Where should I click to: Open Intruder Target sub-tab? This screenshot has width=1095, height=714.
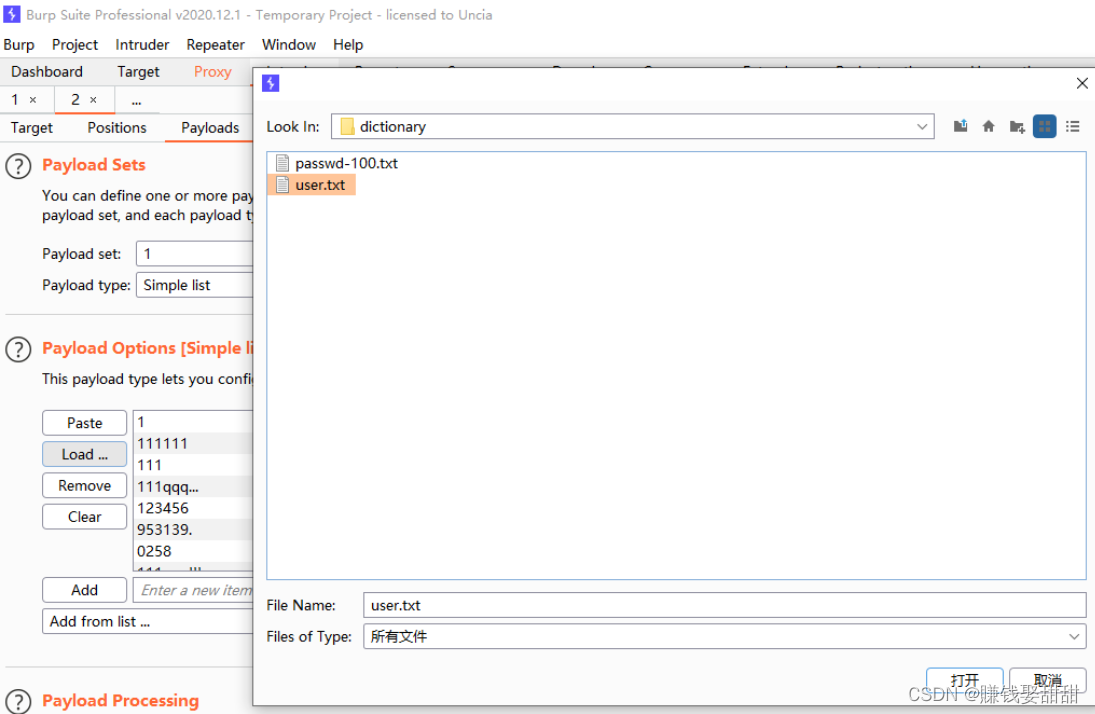click(x=31, y=128)
